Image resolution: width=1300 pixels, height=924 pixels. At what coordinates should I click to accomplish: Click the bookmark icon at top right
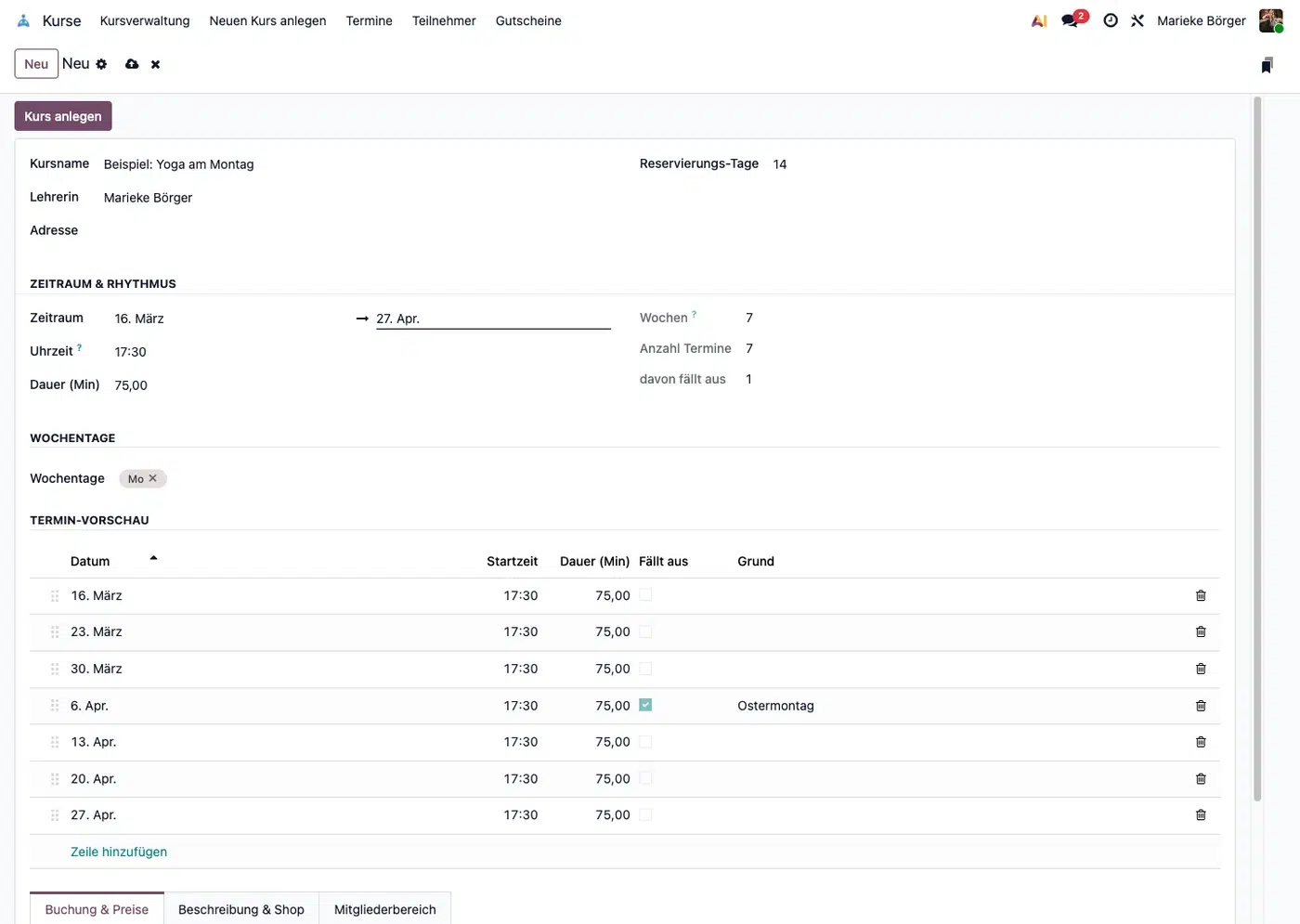[x=1267, y=65]
